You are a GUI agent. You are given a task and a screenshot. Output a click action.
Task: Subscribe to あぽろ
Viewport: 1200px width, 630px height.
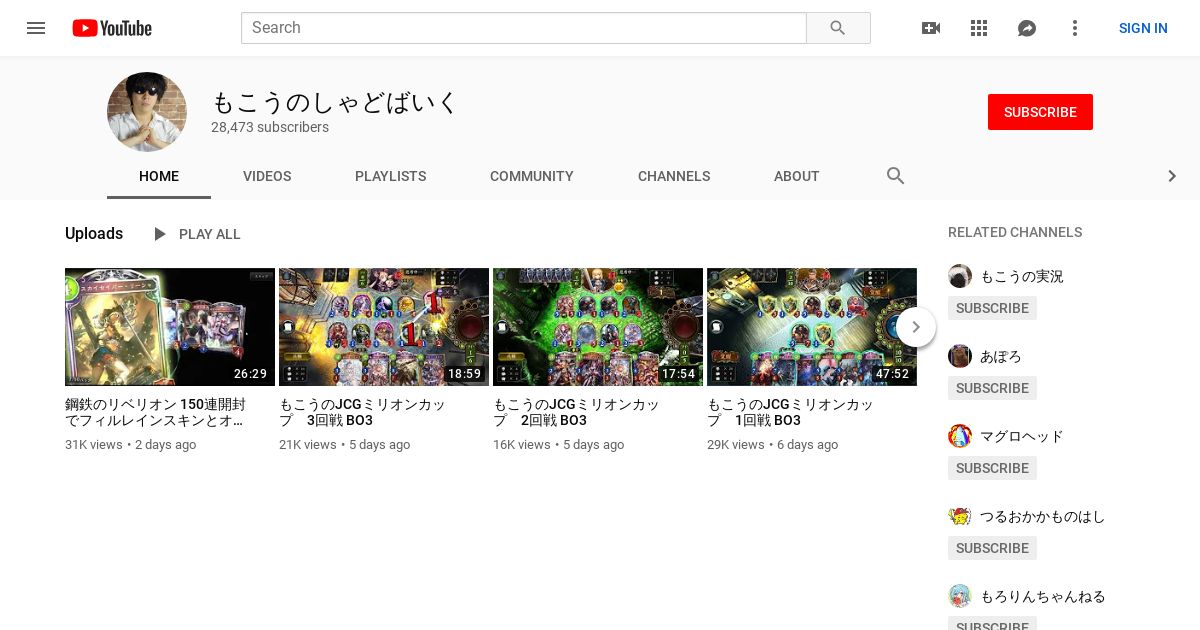point(992,388)
